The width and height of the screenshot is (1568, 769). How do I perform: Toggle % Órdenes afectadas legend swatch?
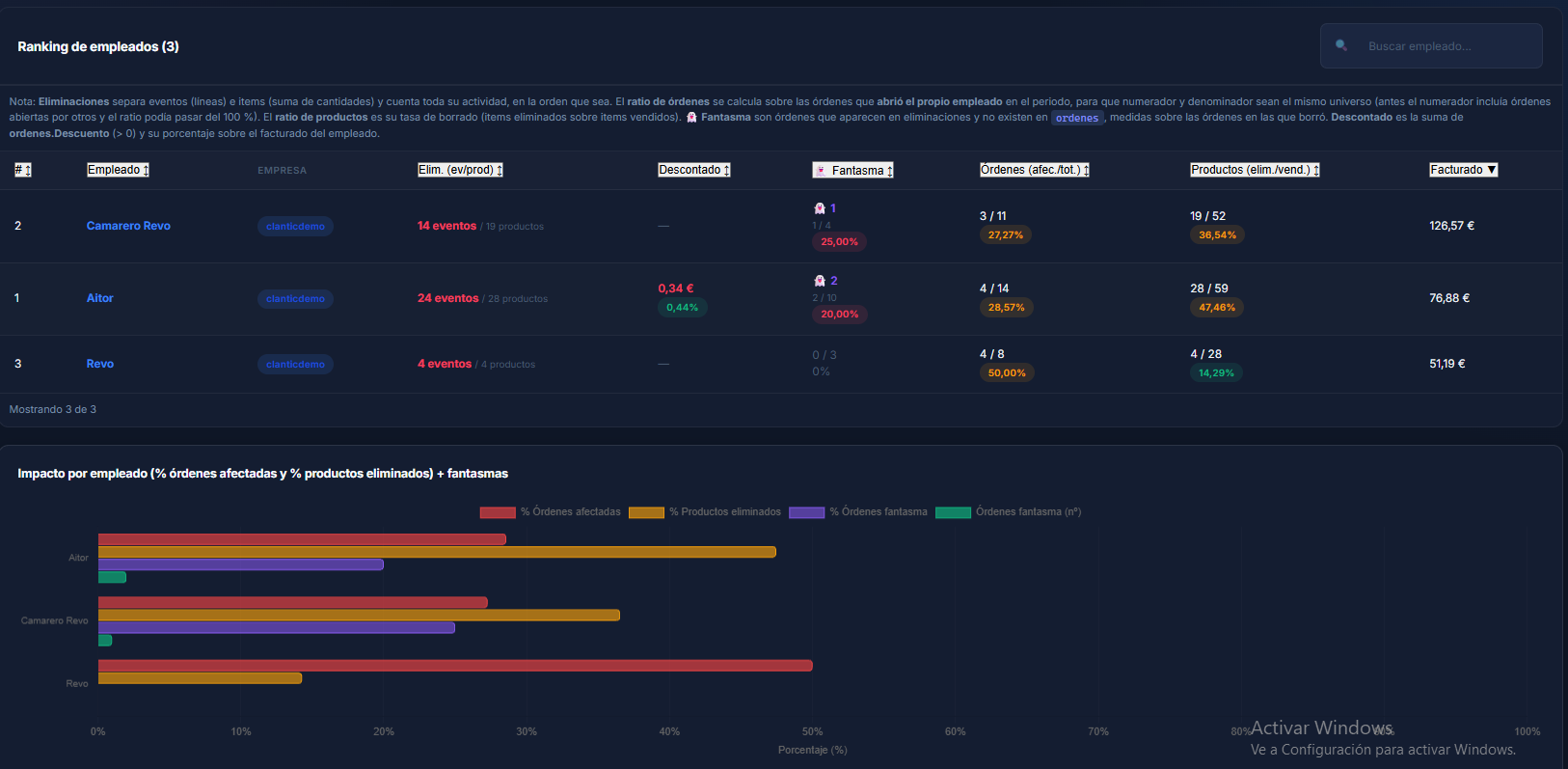pyautogui.click(x=498, y=512)
